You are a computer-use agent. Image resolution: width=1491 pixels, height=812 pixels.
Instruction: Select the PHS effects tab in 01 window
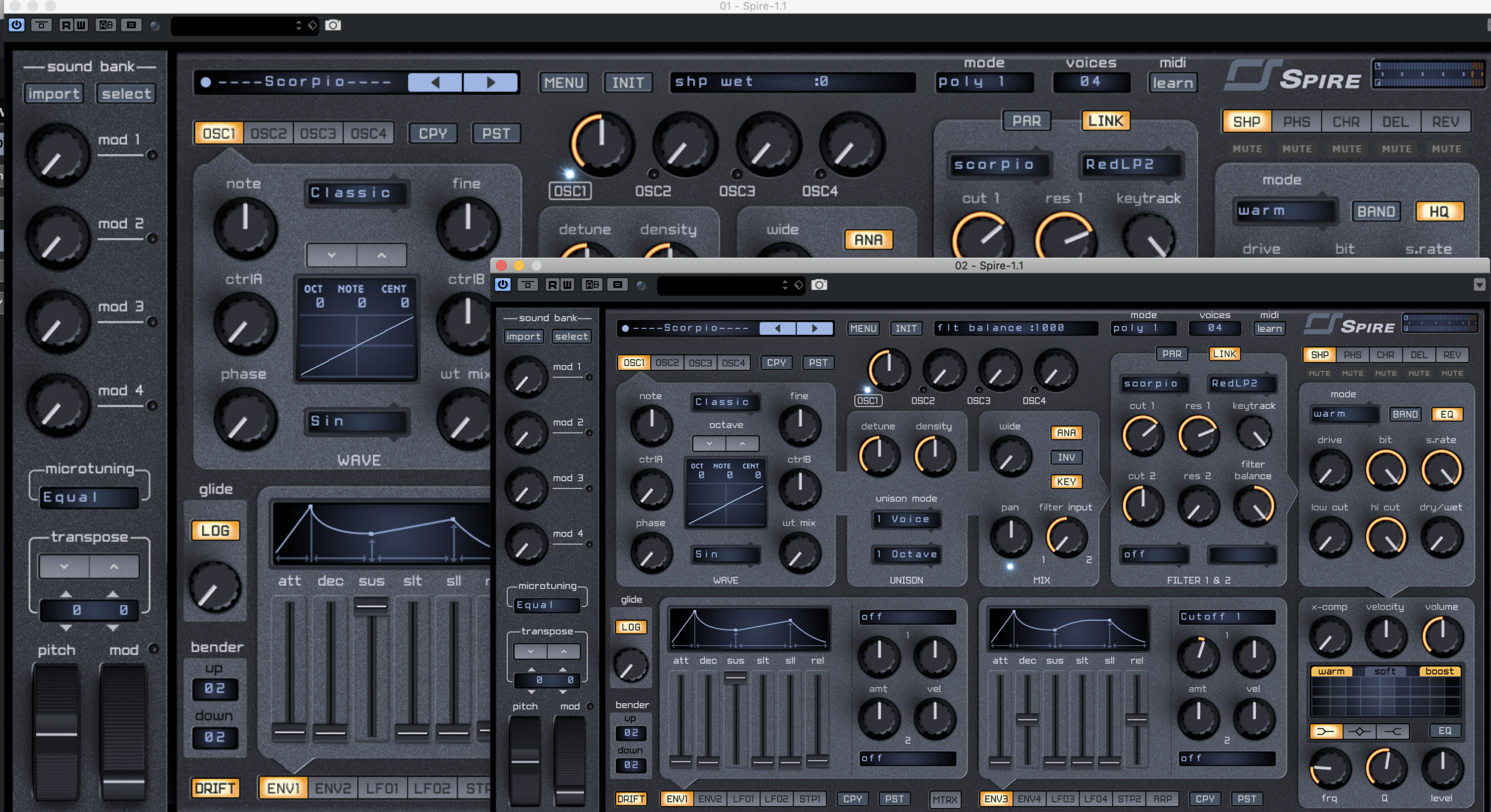coord(1296,122)
